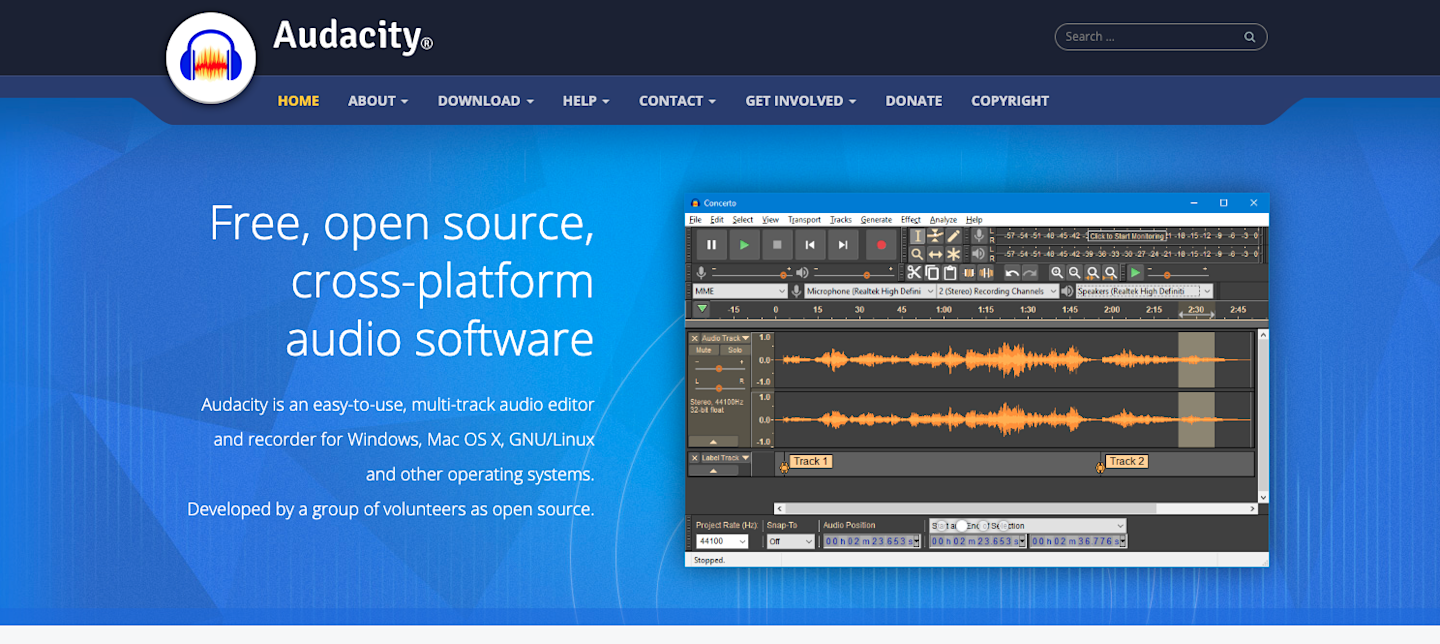
Task: Go to the HOME page link
Action: (x=298, y=101)
